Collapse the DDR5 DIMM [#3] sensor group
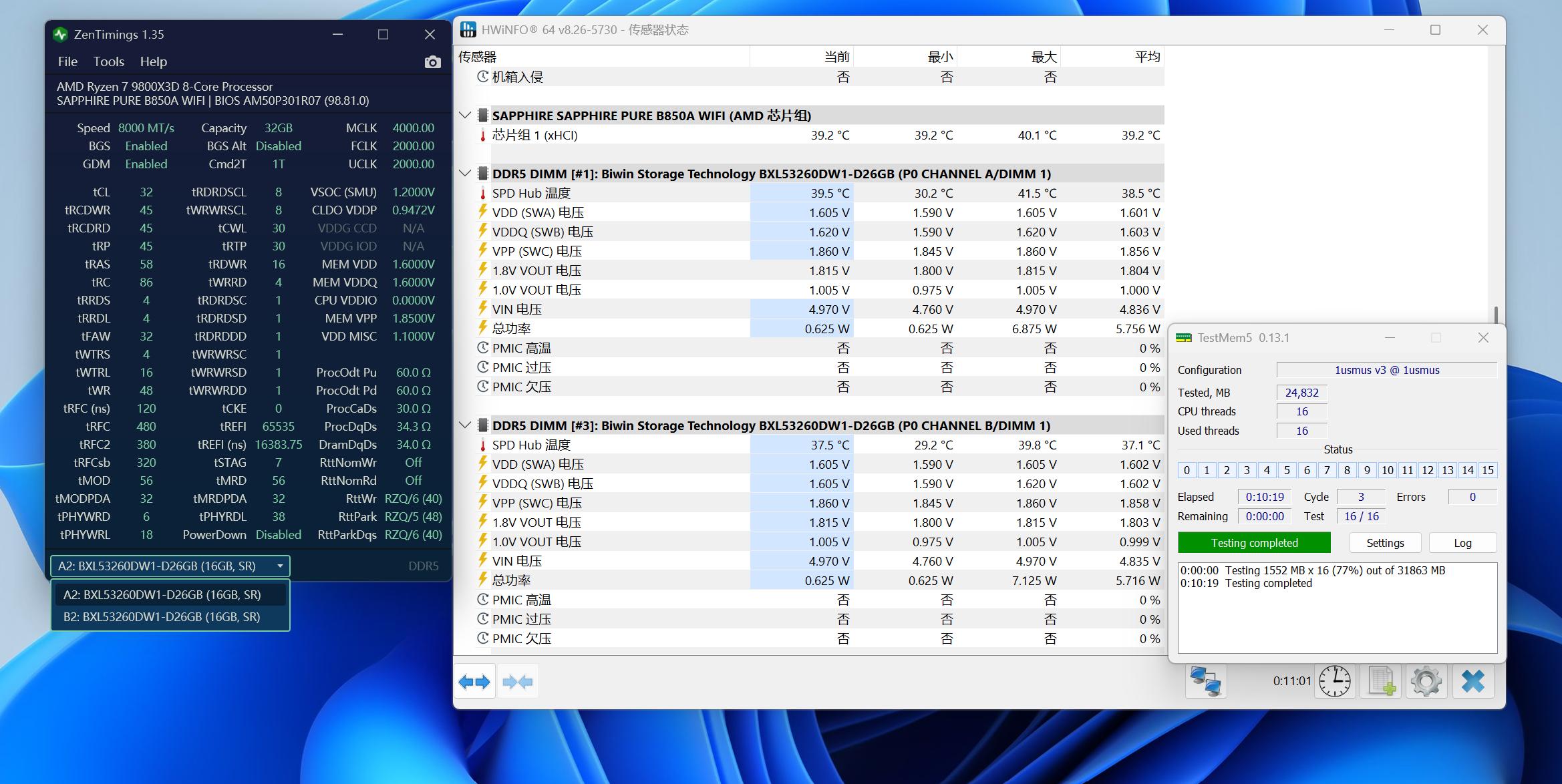 [x=465, y=425]
